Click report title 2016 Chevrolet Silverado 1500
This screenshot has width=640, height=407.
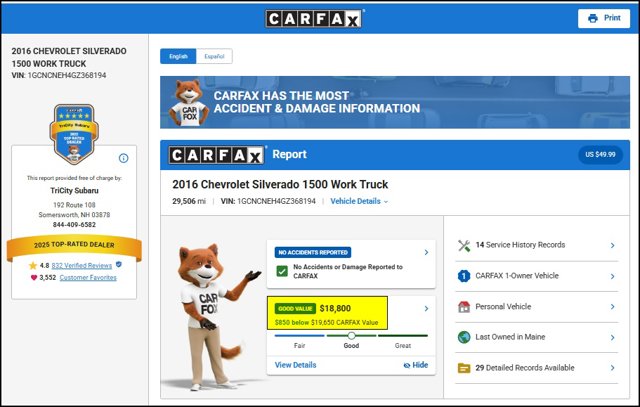point(280,185)
